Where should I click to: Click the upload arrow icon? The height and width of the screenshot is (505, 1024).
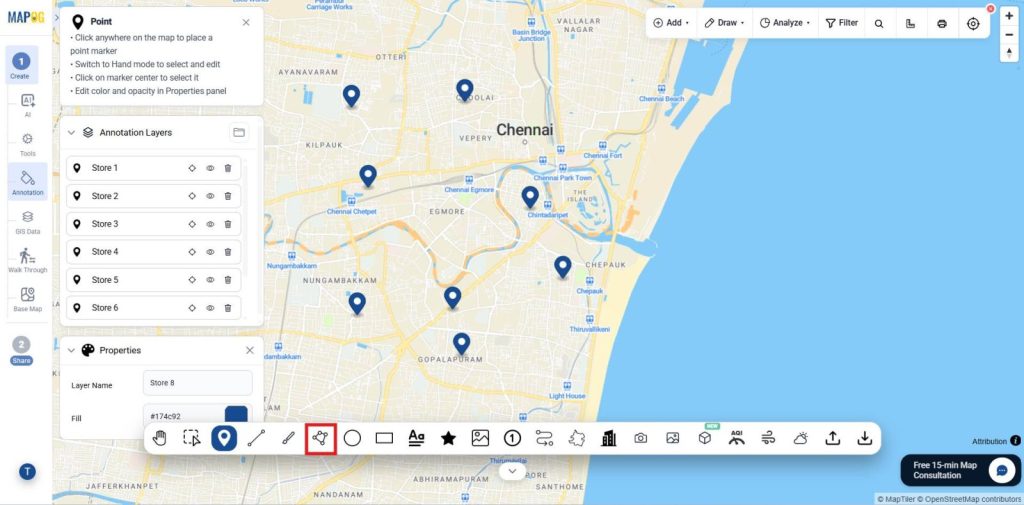point(833,438)
